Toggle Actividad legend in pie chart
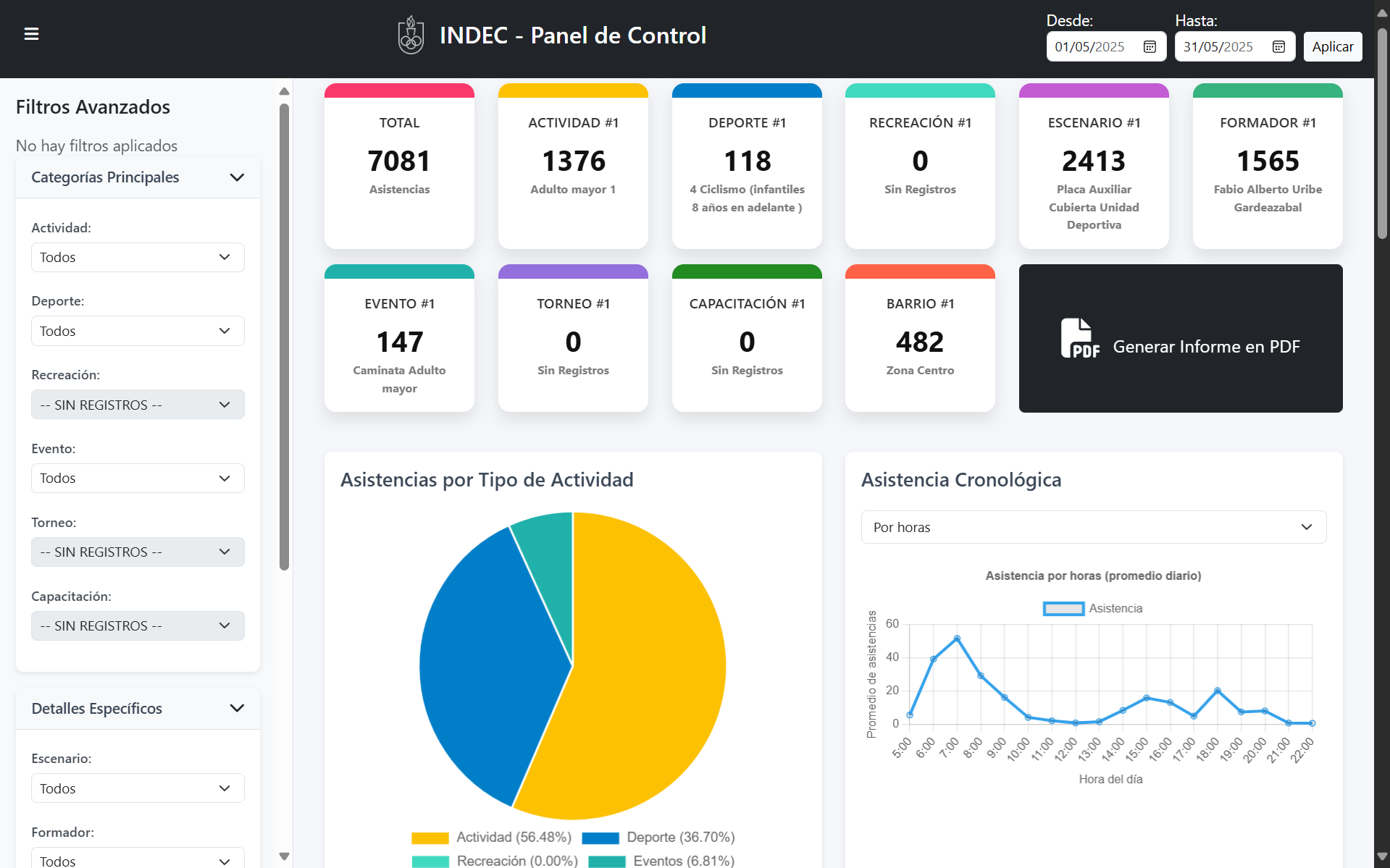The width and height of the screenshot is (1390, 868). (x=492, y=838)
